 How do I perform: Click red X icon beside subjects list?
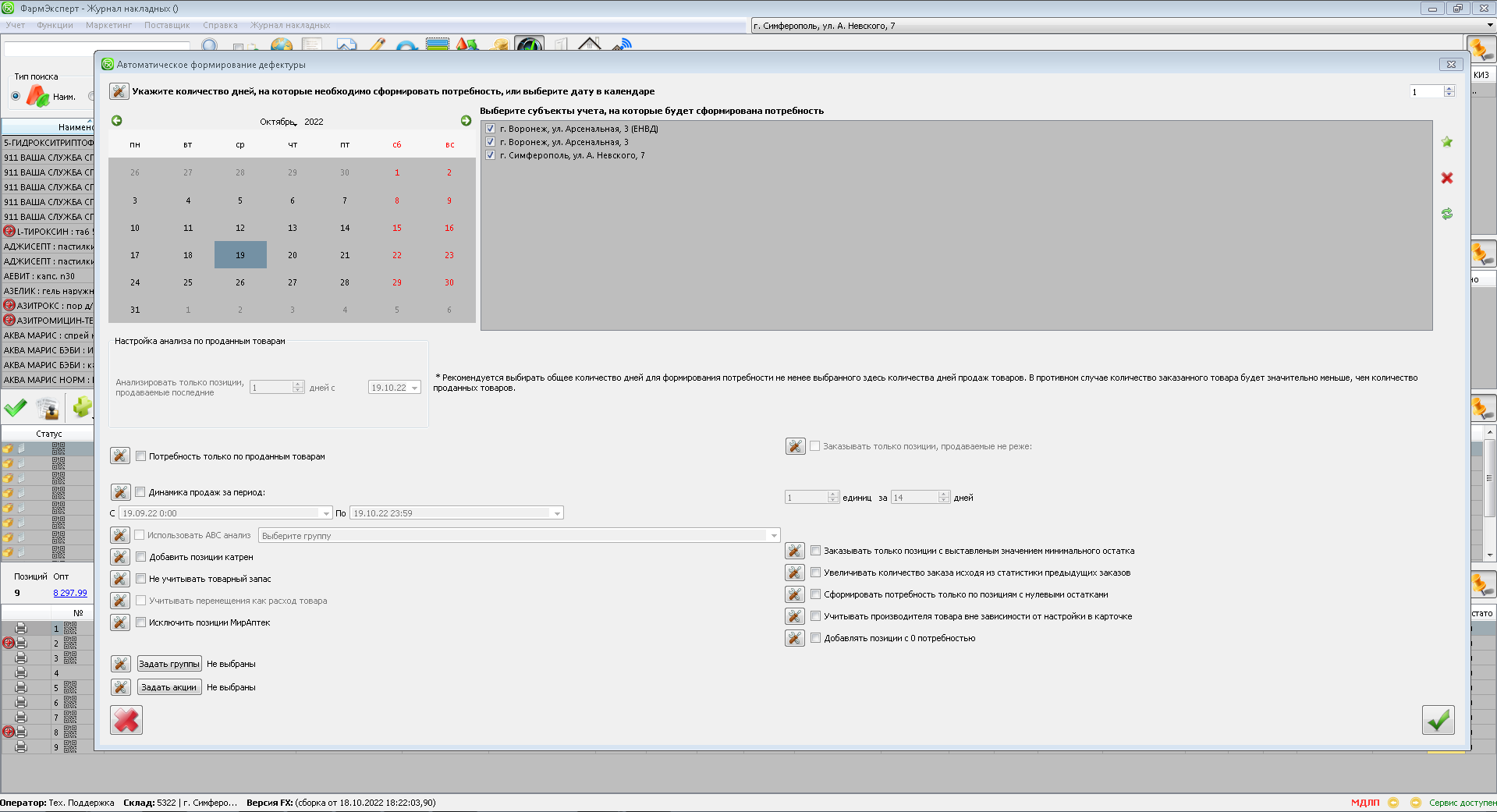1447,178
